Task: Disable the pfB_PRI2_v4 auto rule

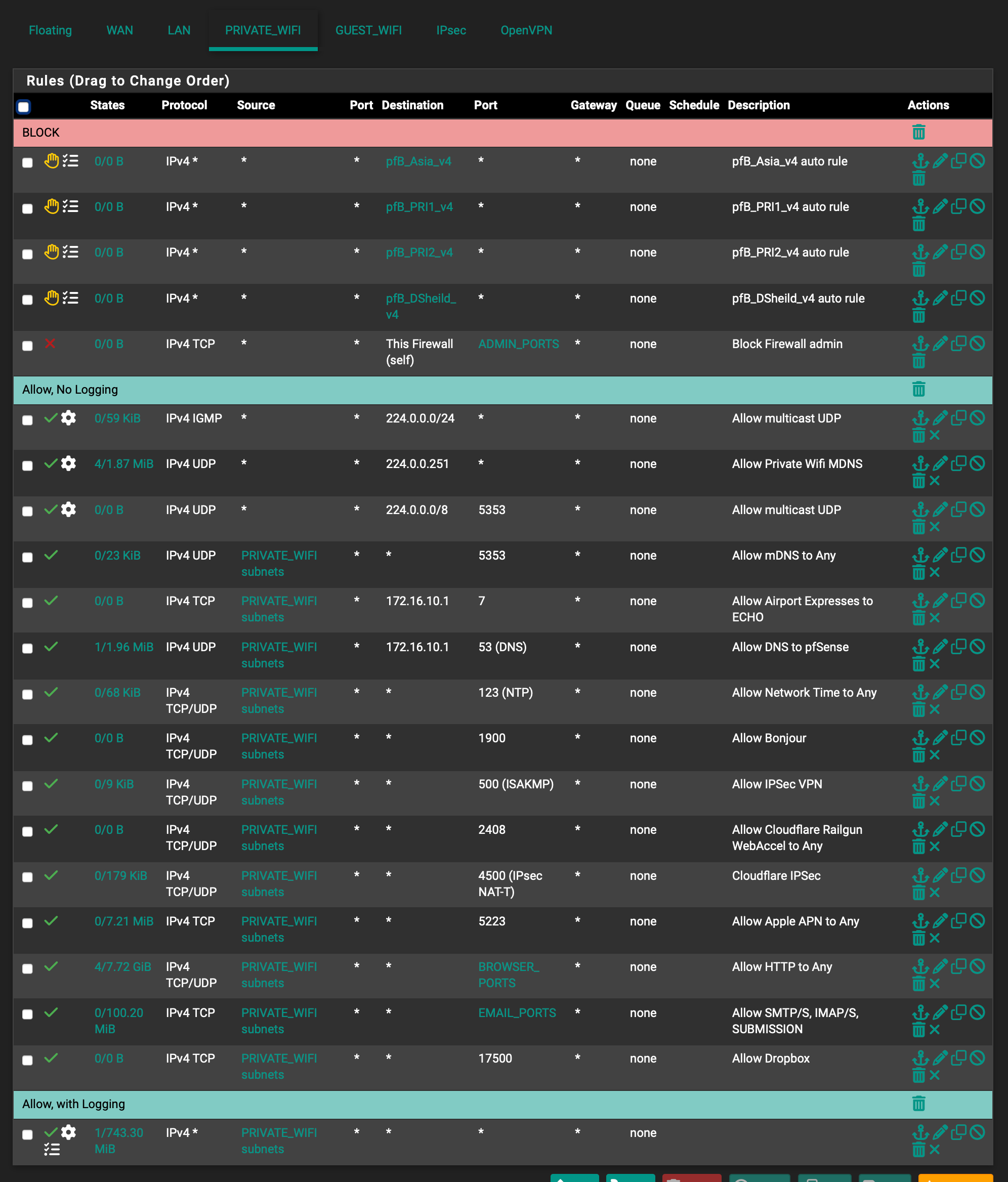Action: coord(977,252)
